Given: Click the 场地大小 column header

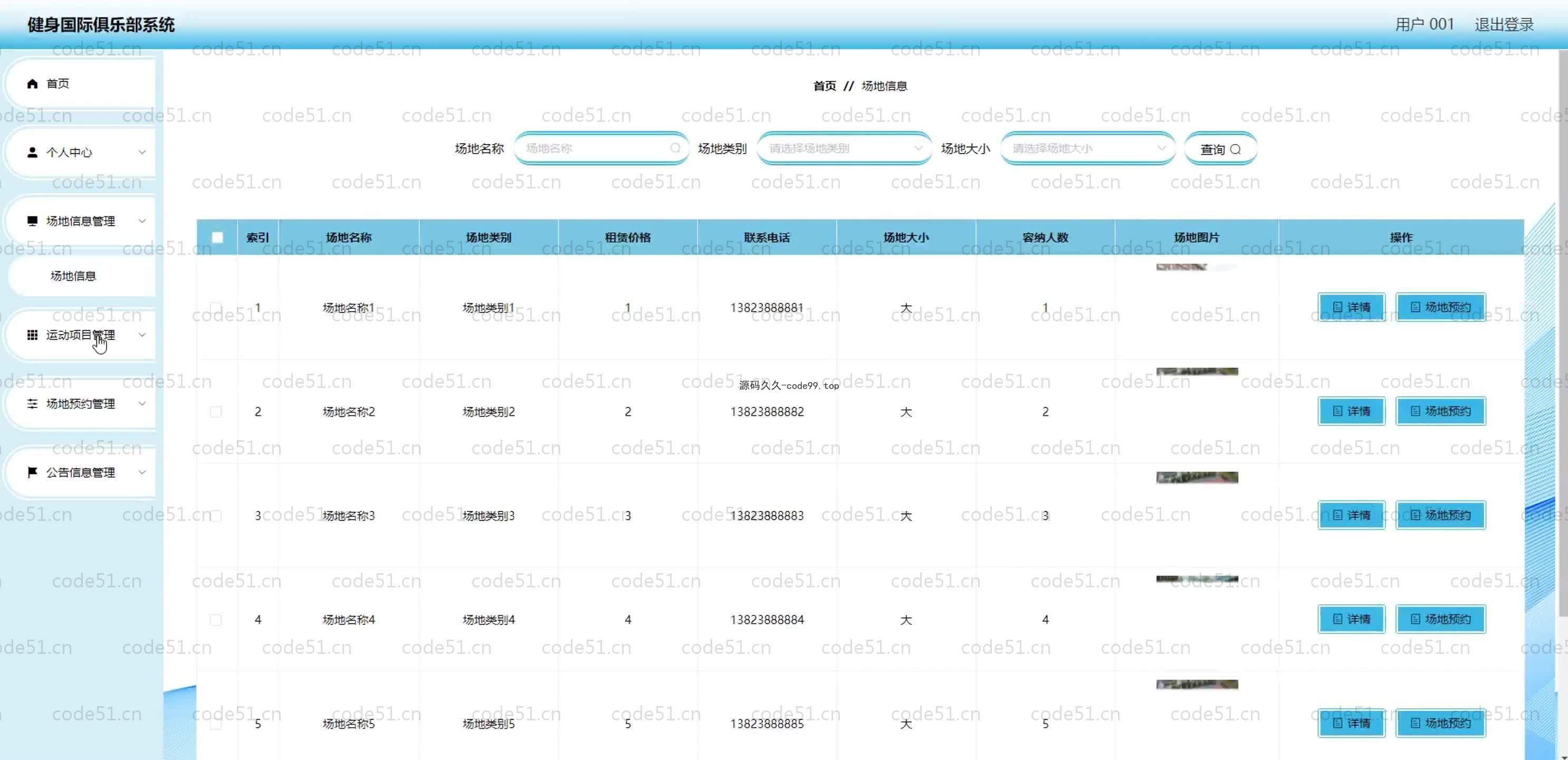Looking at the screenshot, I should [906, 237].
